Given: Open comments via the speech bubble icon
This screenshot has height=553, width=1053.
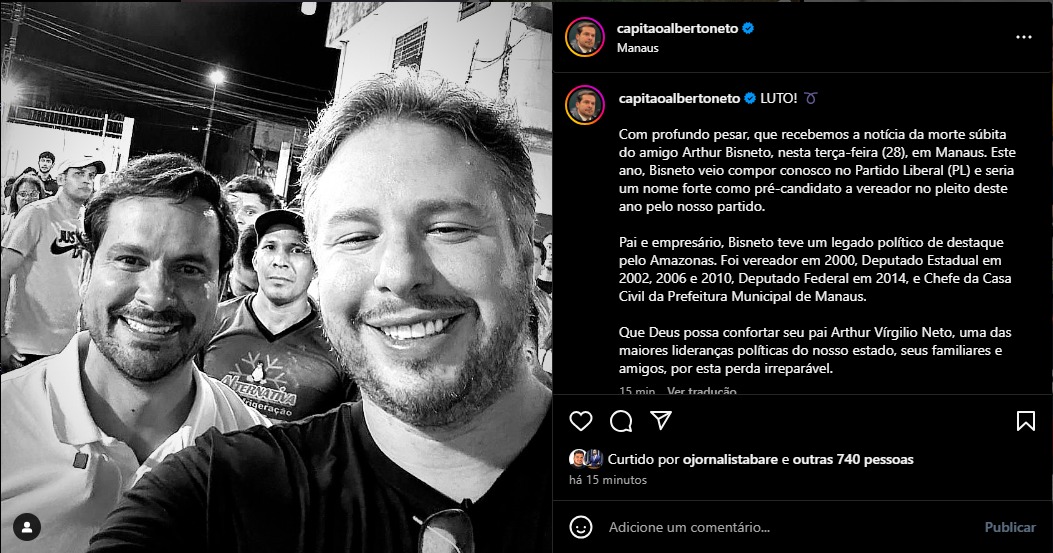Looking at the screenshot, I should [621, 421].
